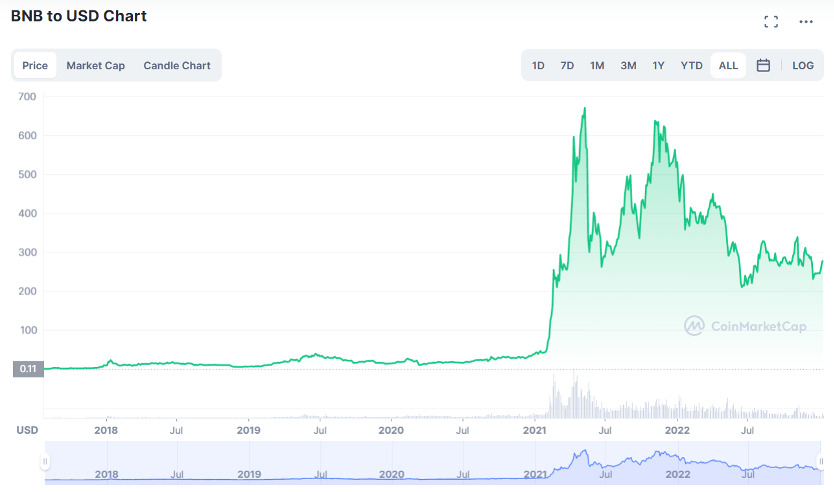Toggle the LOG scale option

[803, 65]
